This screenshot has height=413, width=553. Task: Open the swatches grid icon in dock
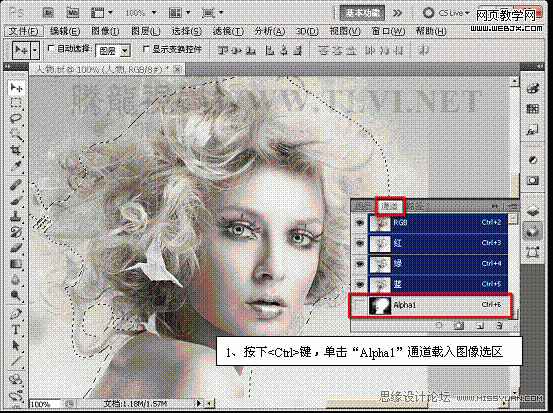[x=533, y=109]
